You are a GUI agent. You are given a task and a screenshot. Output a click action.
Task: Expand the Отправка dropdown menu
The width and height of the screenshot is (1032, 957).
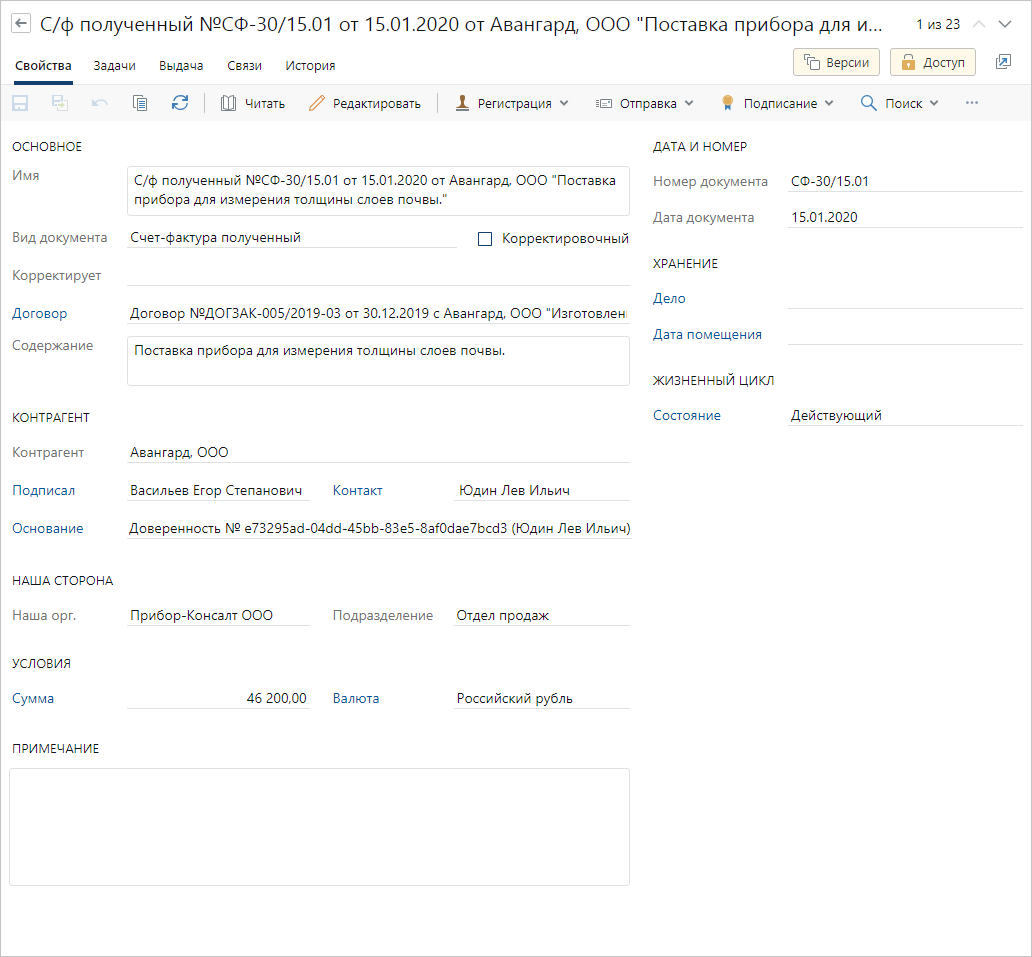click(x=645, y=103)
